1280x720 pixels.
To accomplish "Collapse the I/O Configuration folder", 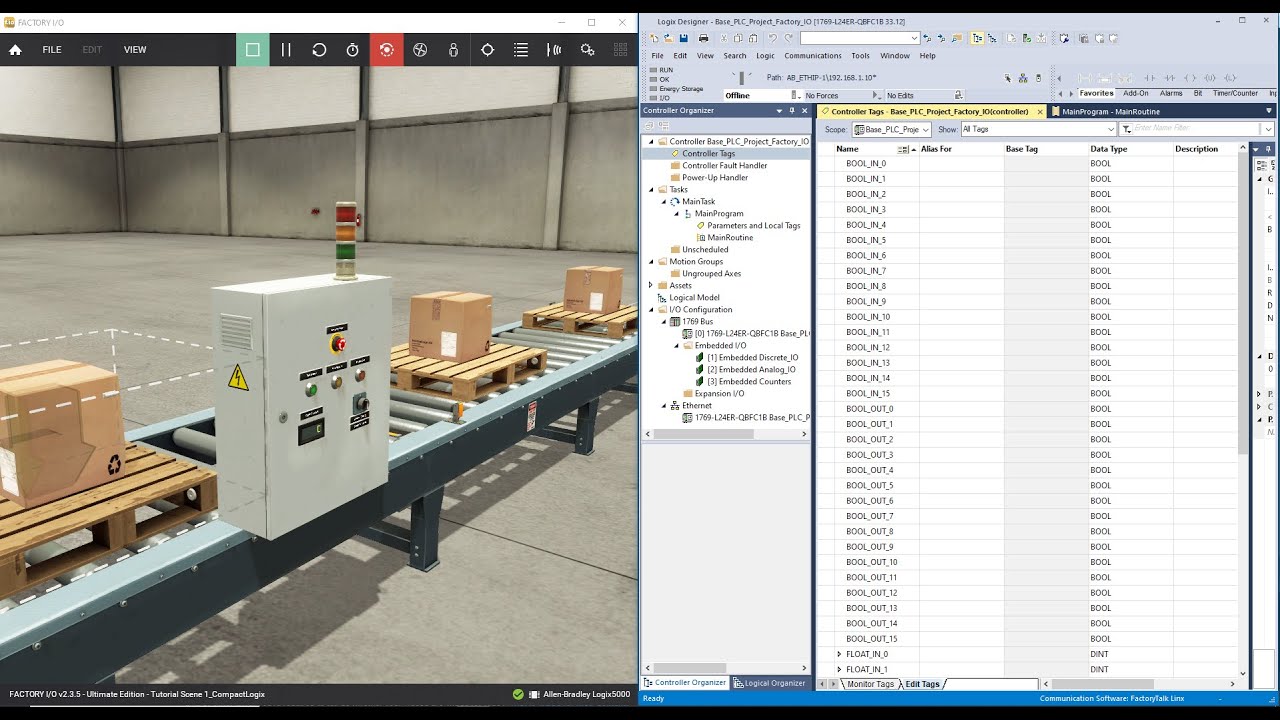I will (x=651, y=310).
